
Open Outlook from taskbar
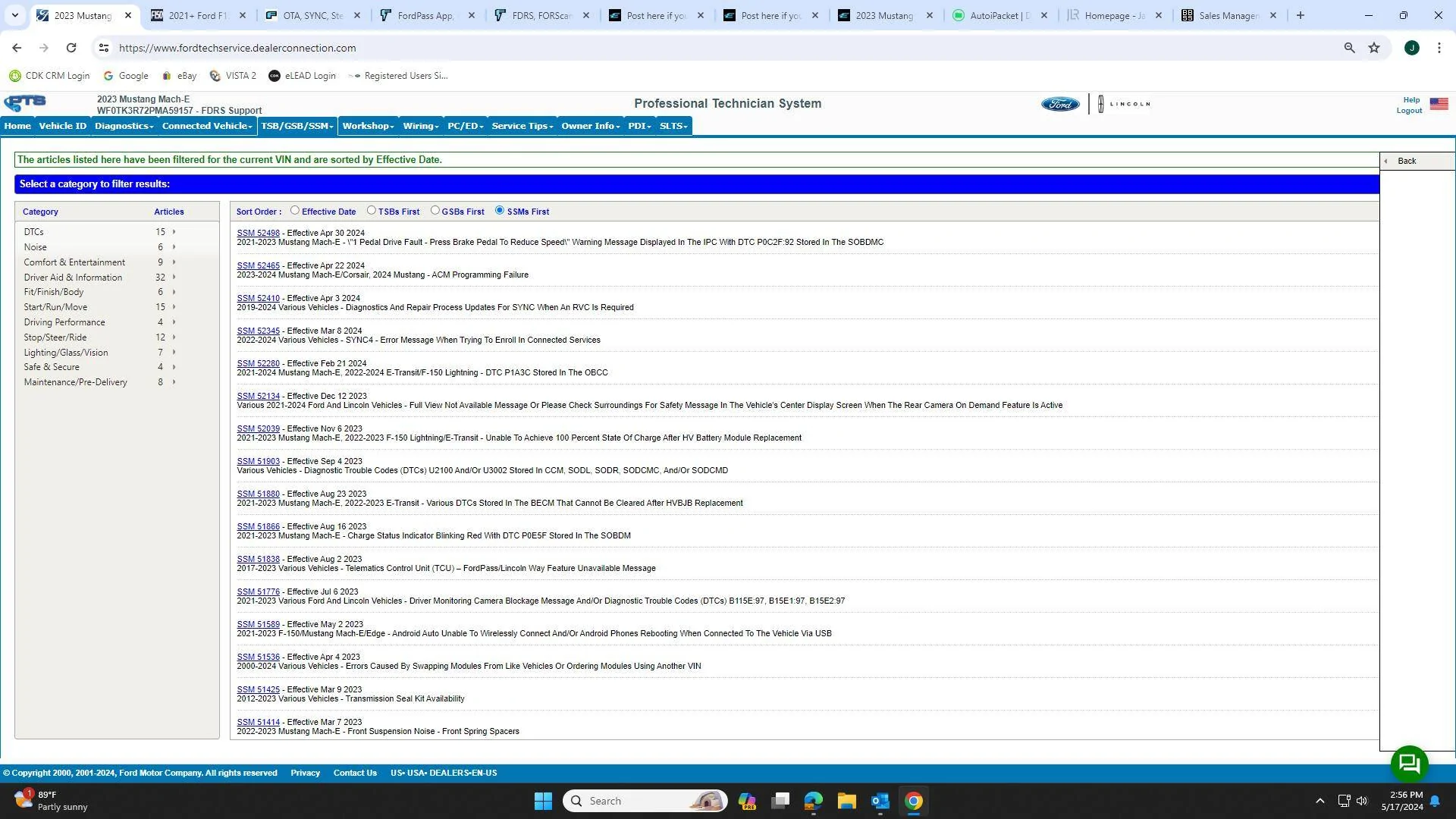click(880, 801)
